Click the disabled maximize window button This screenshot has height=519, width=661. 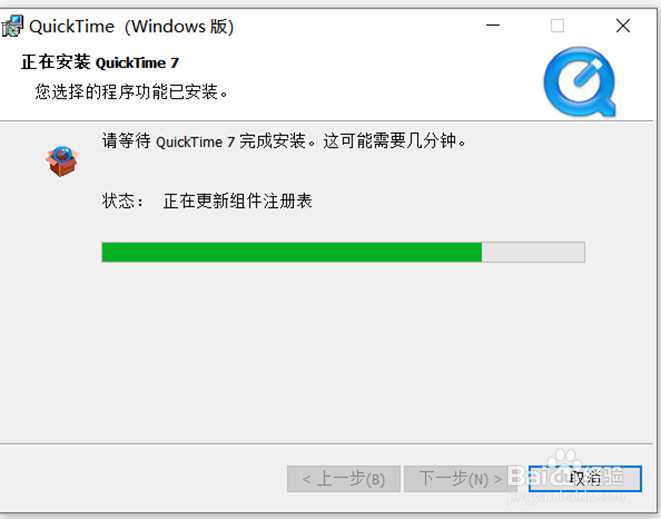coord(557,26)
